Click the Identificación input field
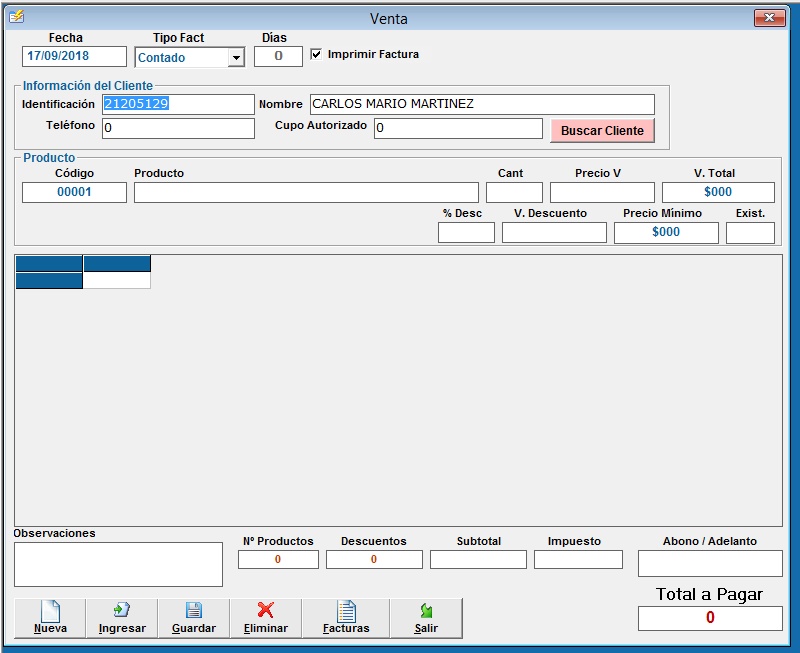800x653 pixels. click(x=178, y=104)
